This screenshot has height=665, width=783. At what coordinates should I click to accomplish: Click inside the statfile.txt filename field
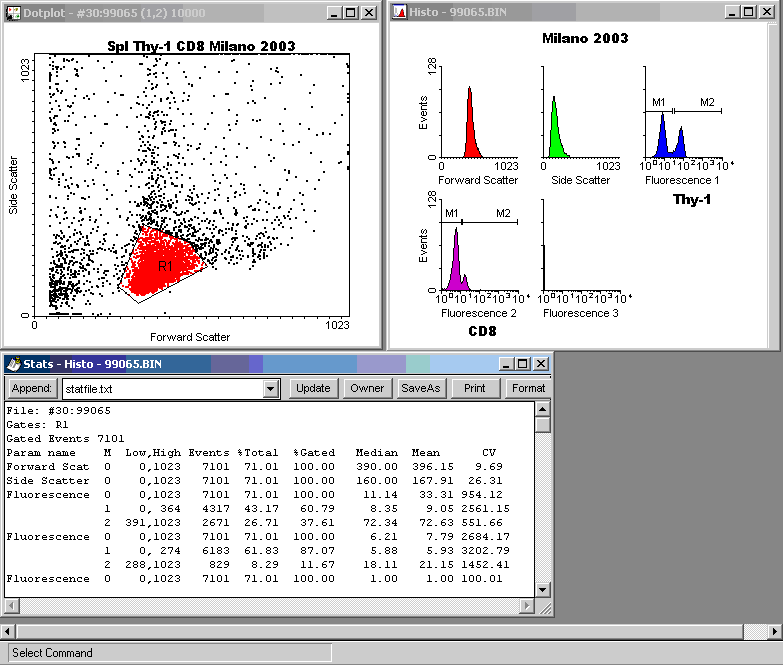(x=160, y=388)
